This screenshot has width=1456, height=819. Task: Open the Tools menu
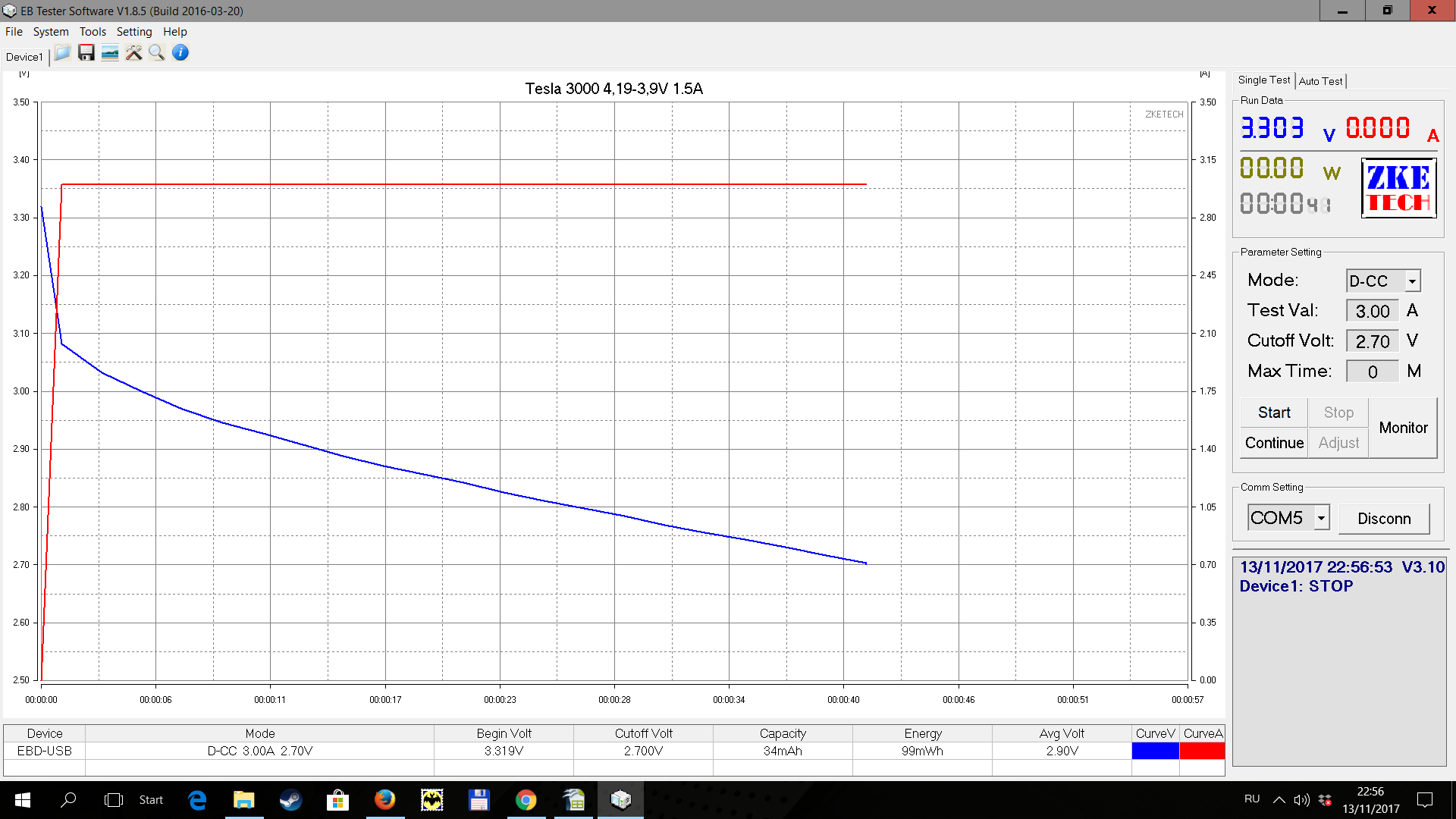(93, 32)
